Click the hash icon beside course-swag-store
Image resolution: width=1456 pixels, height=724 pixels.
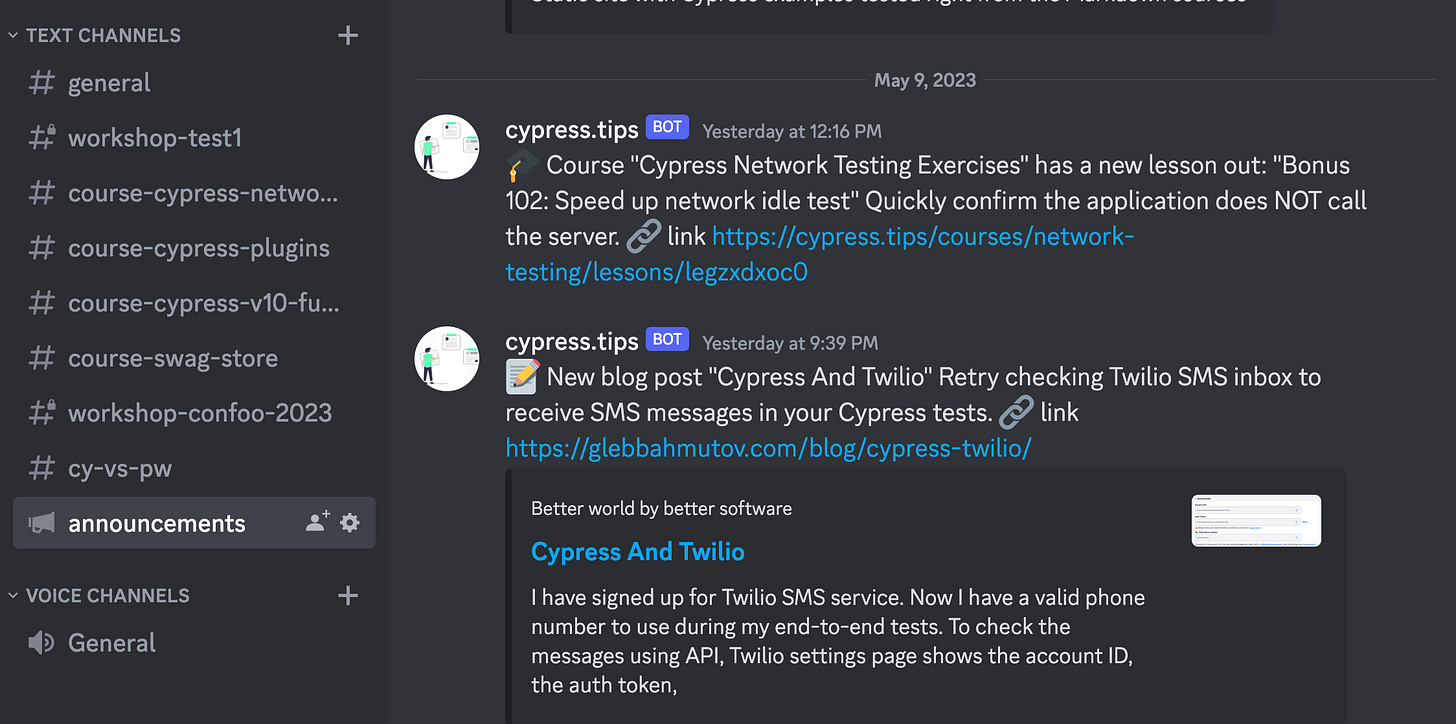coord(41,358)
